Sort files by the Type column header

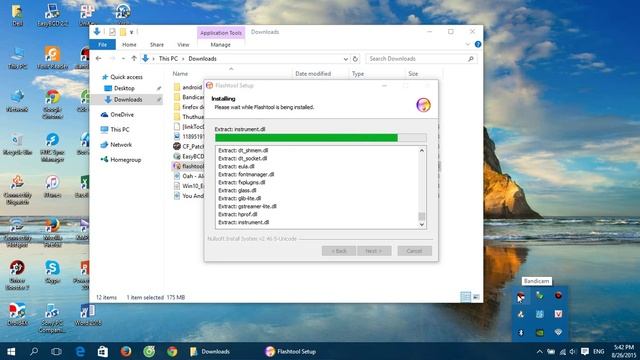358,74
